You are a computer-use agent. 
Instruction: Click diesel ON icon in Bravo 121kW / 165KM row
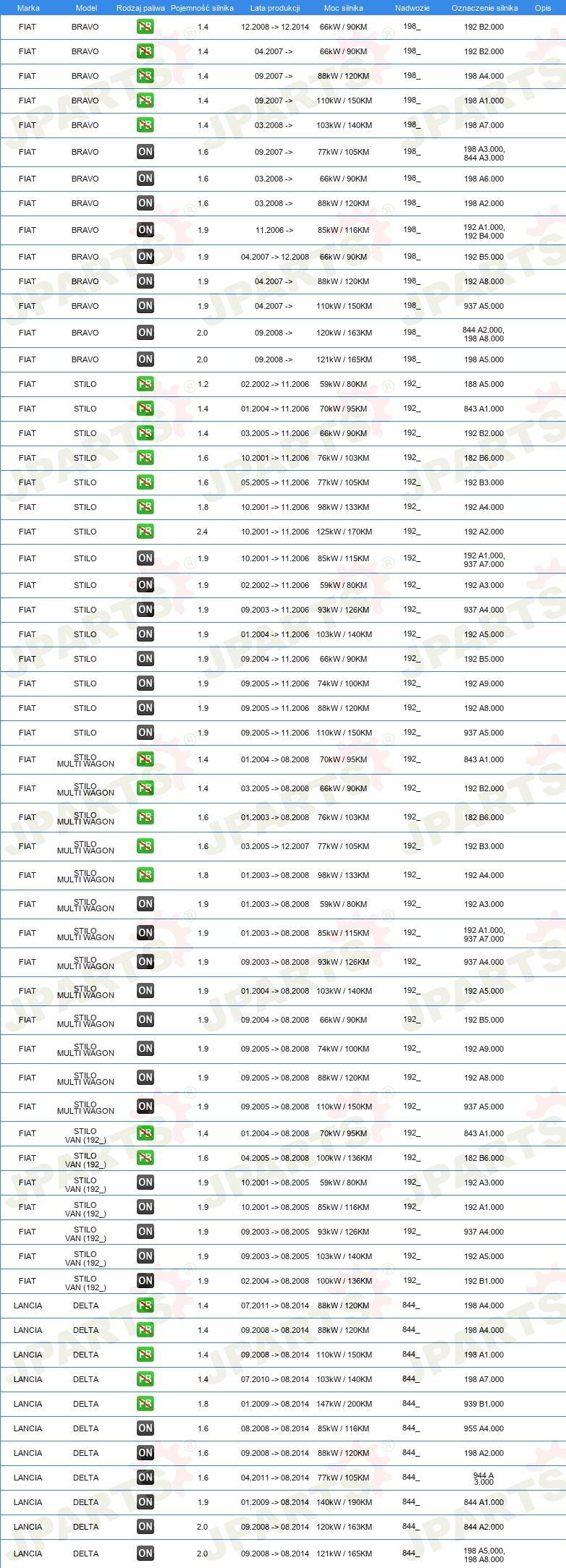(x=145, y=359)
